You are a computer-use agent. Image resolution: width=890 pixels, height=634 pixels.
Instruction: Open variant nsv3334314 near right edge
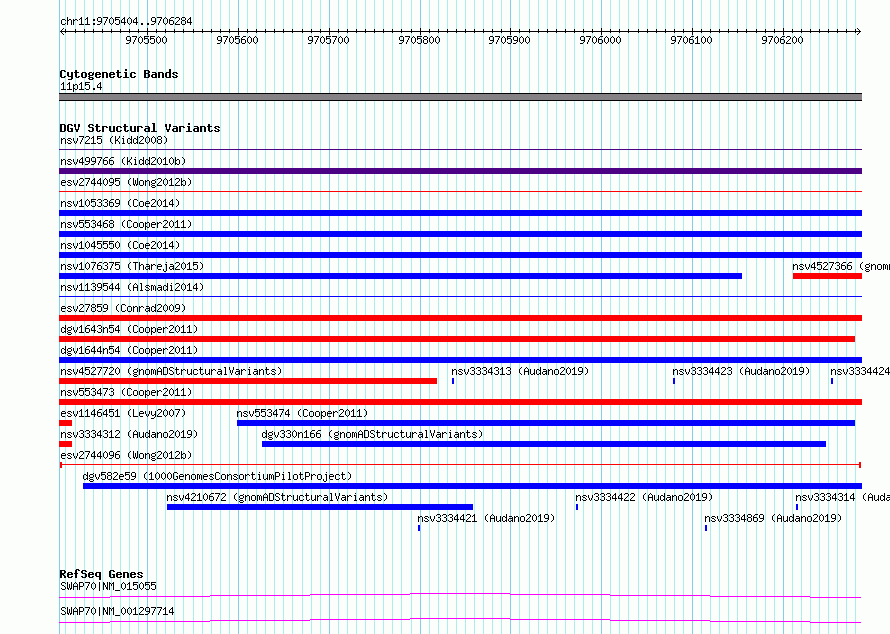click(842, 497)
